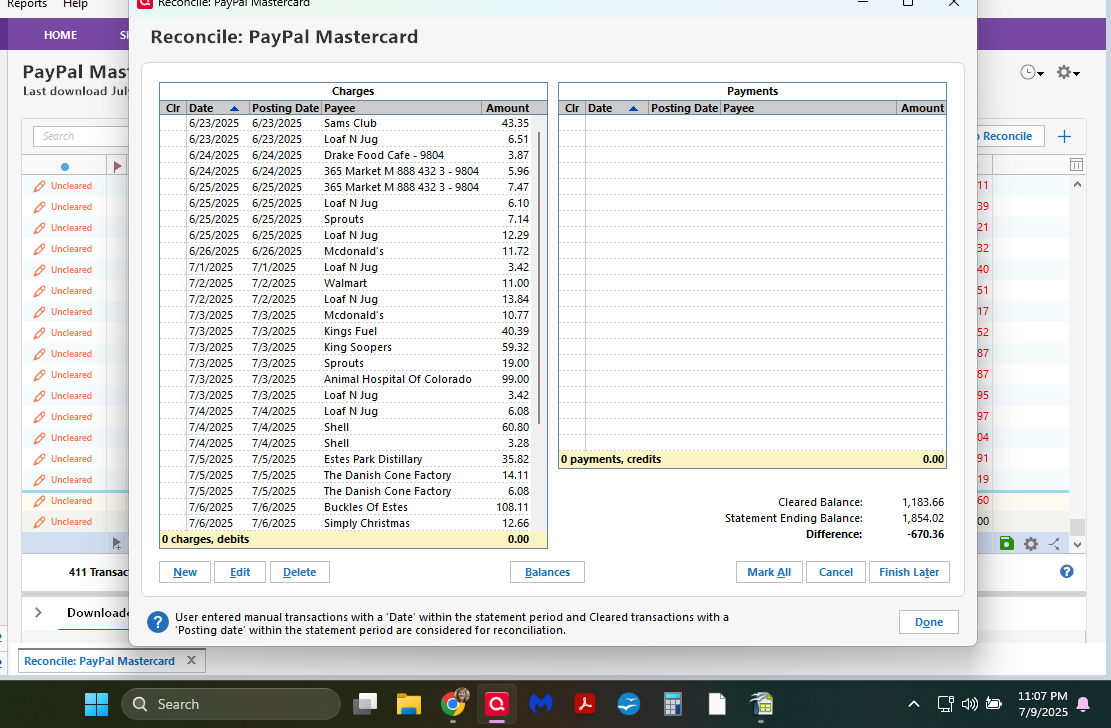The height and width of the screenshot is (728, 1111).
Task: Click the Done button
Action: [x=928, y=622]
